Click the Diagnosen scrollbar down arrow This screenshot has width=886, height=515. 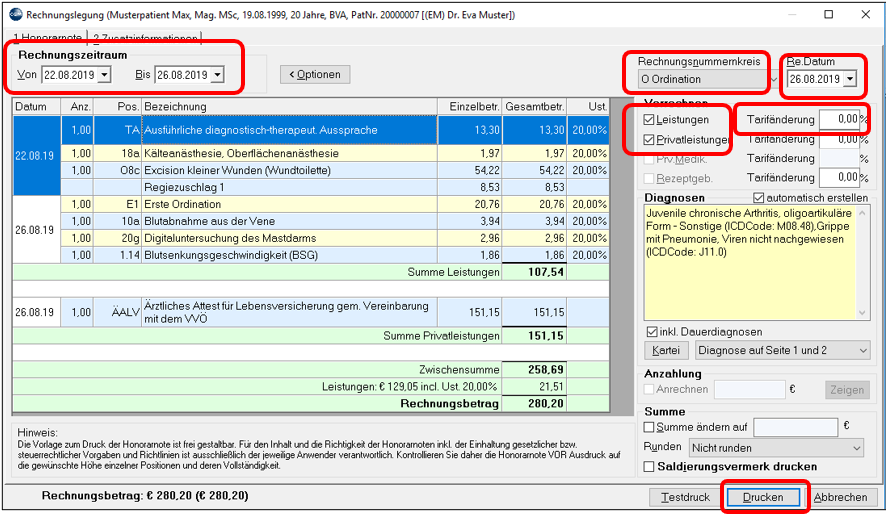coord(862,313)
